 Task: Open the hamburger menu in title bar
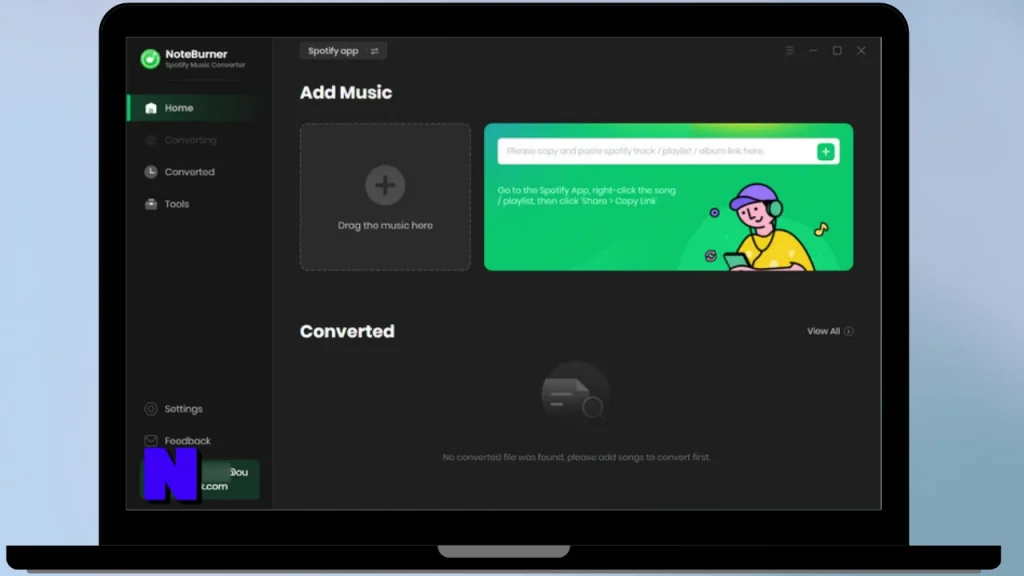pos(790,50)
